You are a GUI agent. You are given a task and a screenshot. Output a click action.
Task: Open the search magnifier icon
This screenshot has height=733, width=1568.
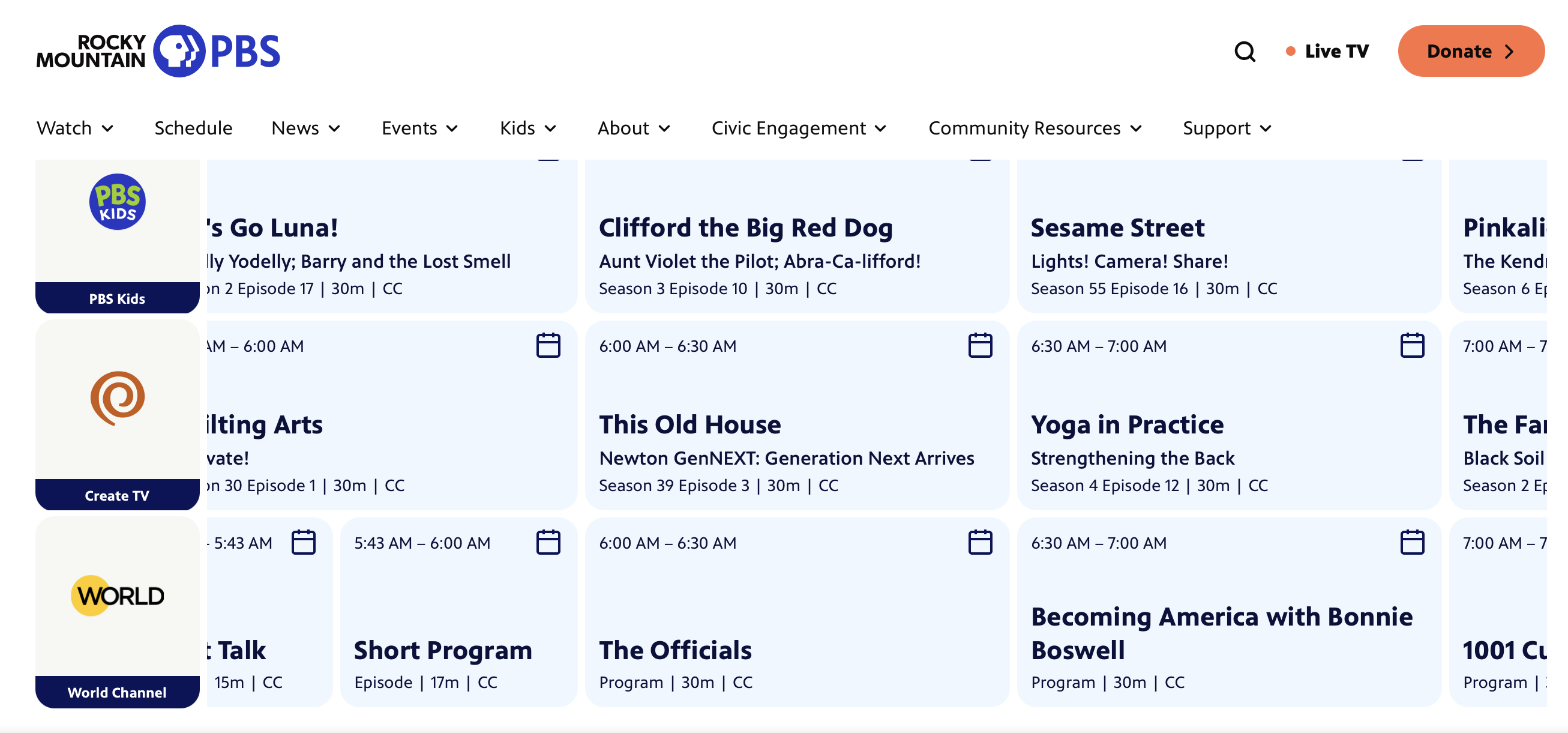pos(1245,51)
